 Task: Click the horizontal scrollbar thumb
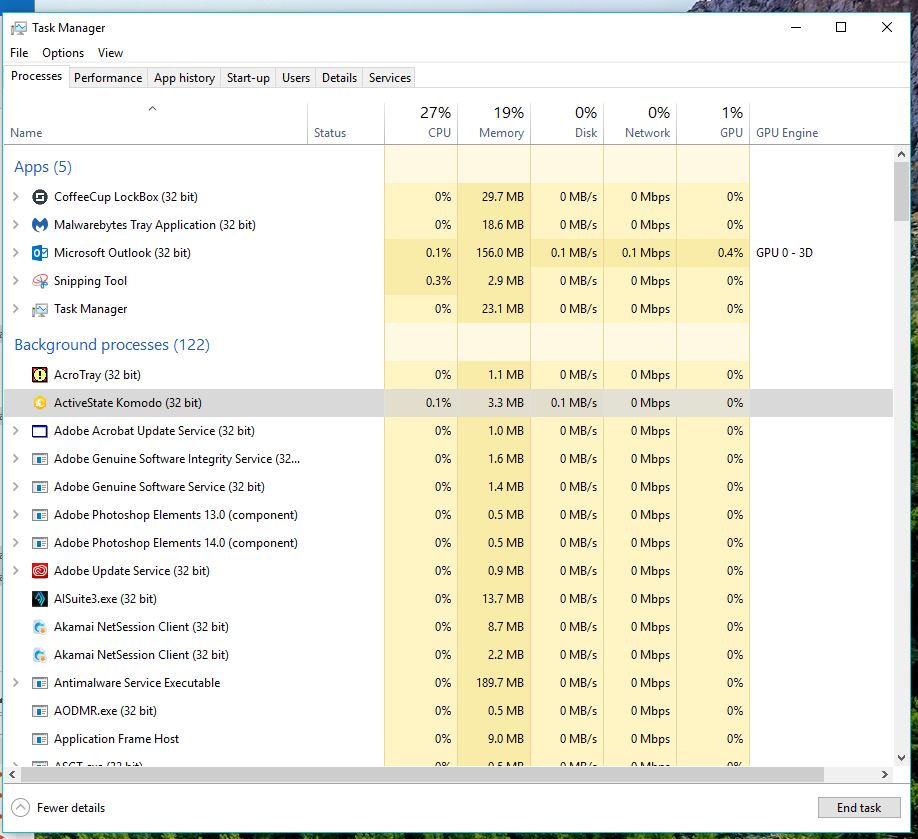point(423,775)
